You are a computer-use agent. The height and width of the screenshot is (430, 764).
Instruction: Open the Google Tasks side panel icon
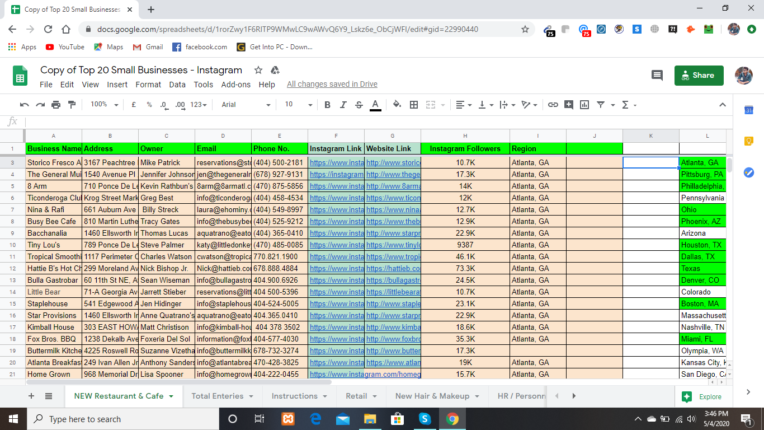point(749,172)
